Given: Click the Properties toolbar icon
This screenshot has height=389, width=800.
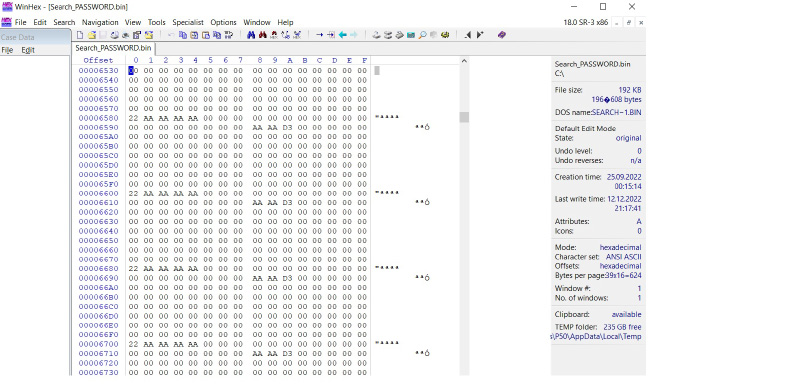Looking at the screenshot, I should pos(137,35).
